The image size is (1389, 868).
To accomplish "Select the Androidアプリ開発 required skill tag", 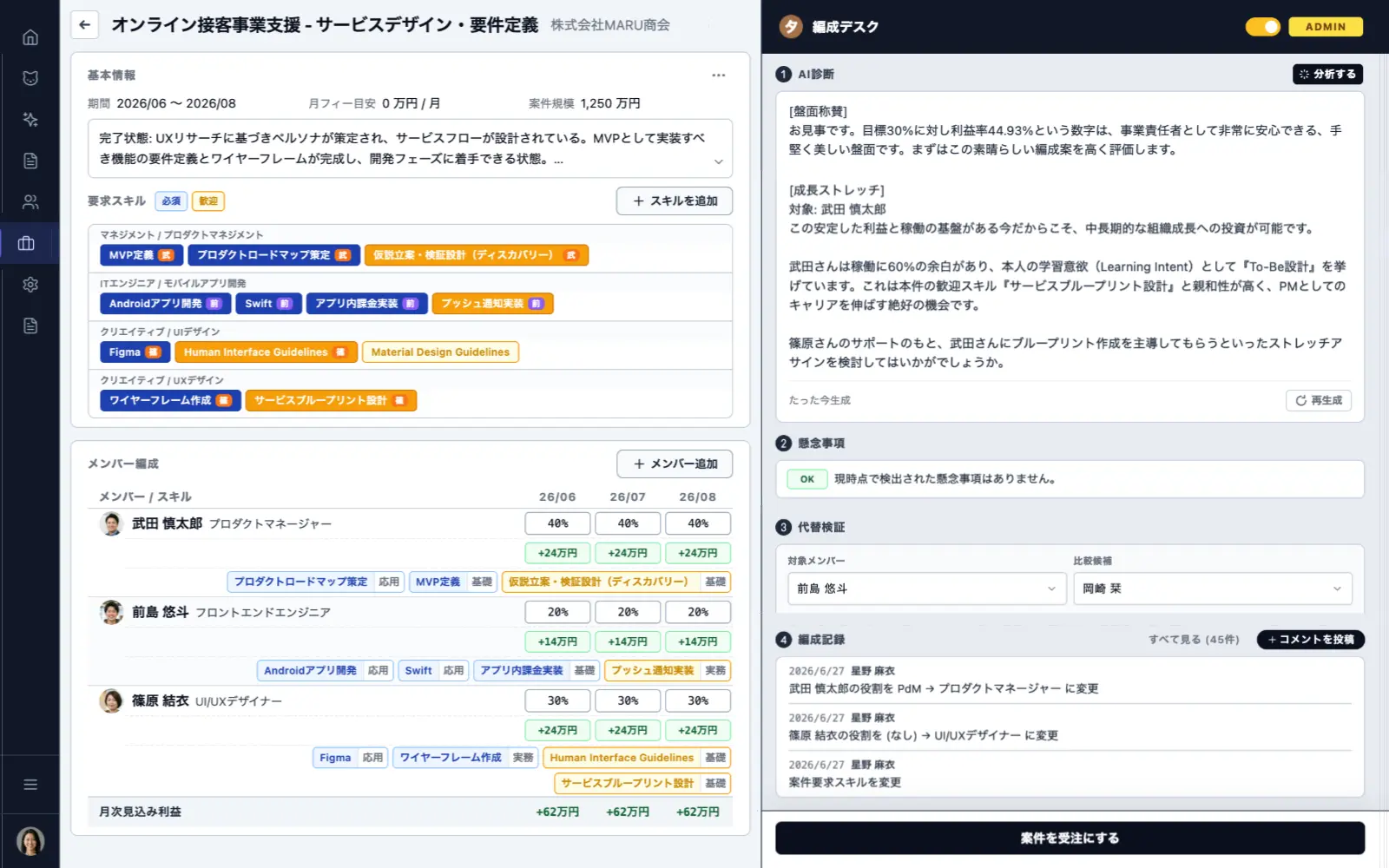I will [165, 304].
